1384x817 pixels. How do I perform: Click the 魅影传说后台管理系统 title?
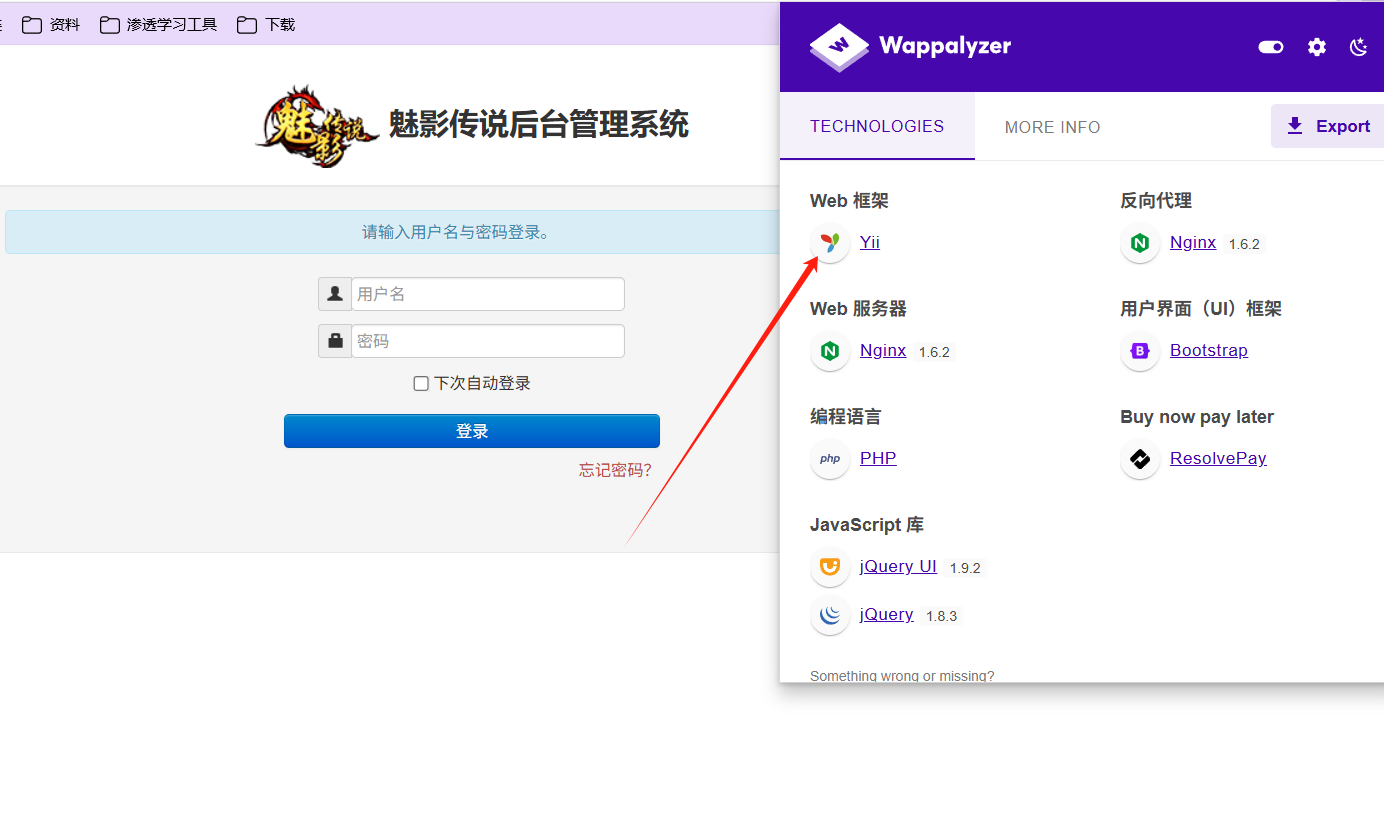pyautogui.click(x=539, y=125)
